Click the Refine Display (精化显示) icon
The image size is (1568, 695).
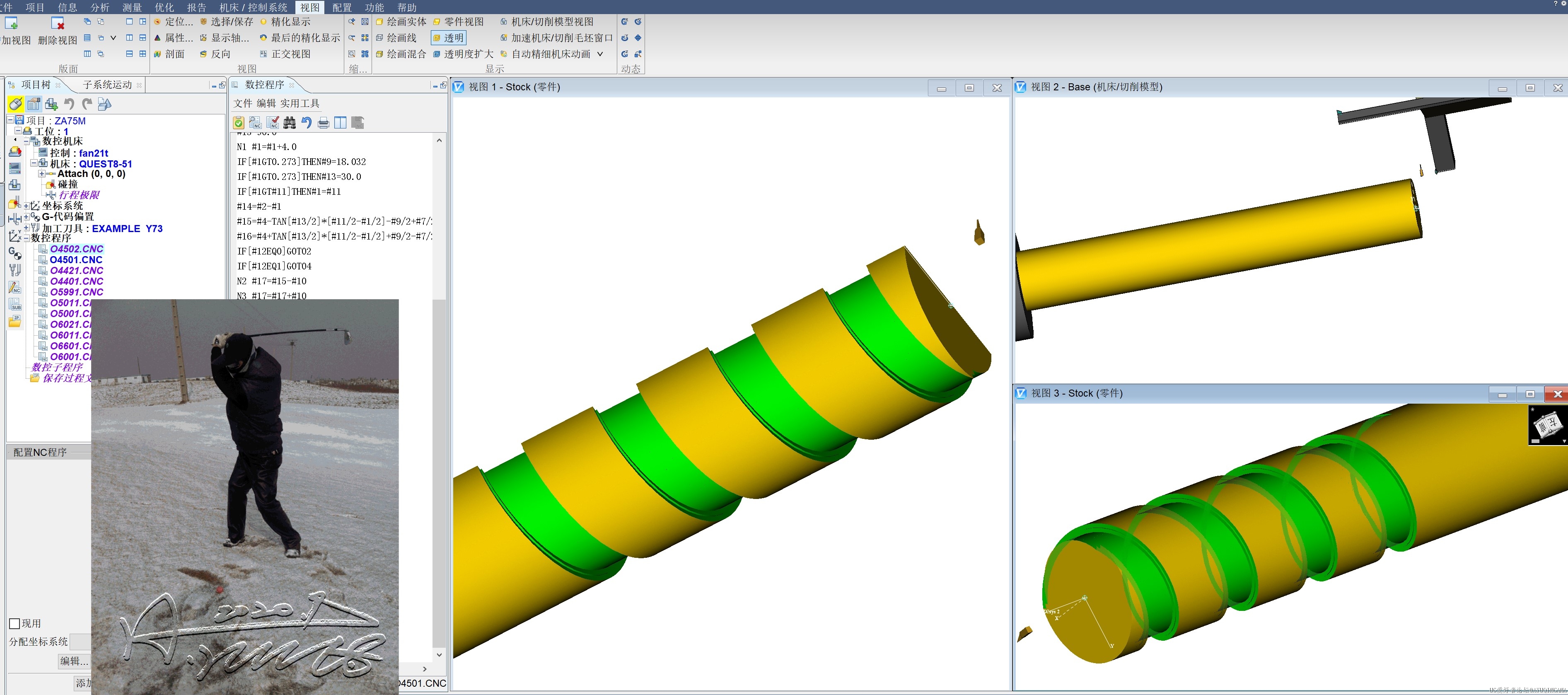tap(263, 22)
